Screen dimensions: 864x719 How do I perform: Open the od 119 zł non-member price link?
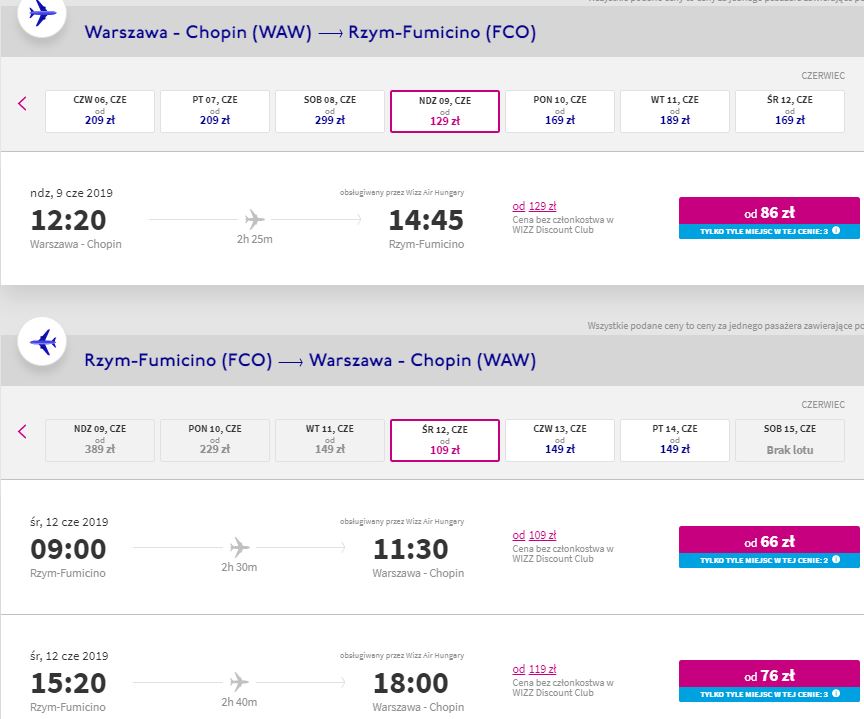pyautogui.click(x=534, y=669)
